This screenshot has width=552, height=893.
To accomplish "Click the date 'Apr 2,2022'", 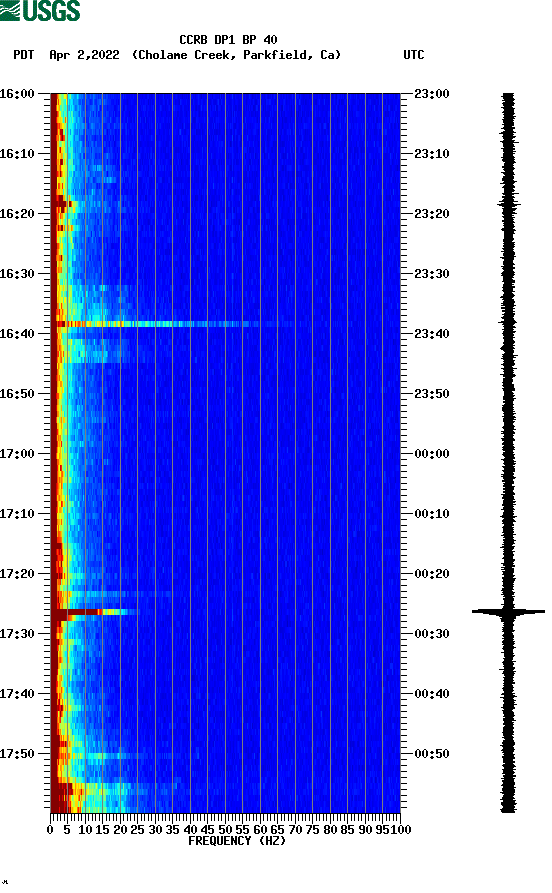I will 84,55.
